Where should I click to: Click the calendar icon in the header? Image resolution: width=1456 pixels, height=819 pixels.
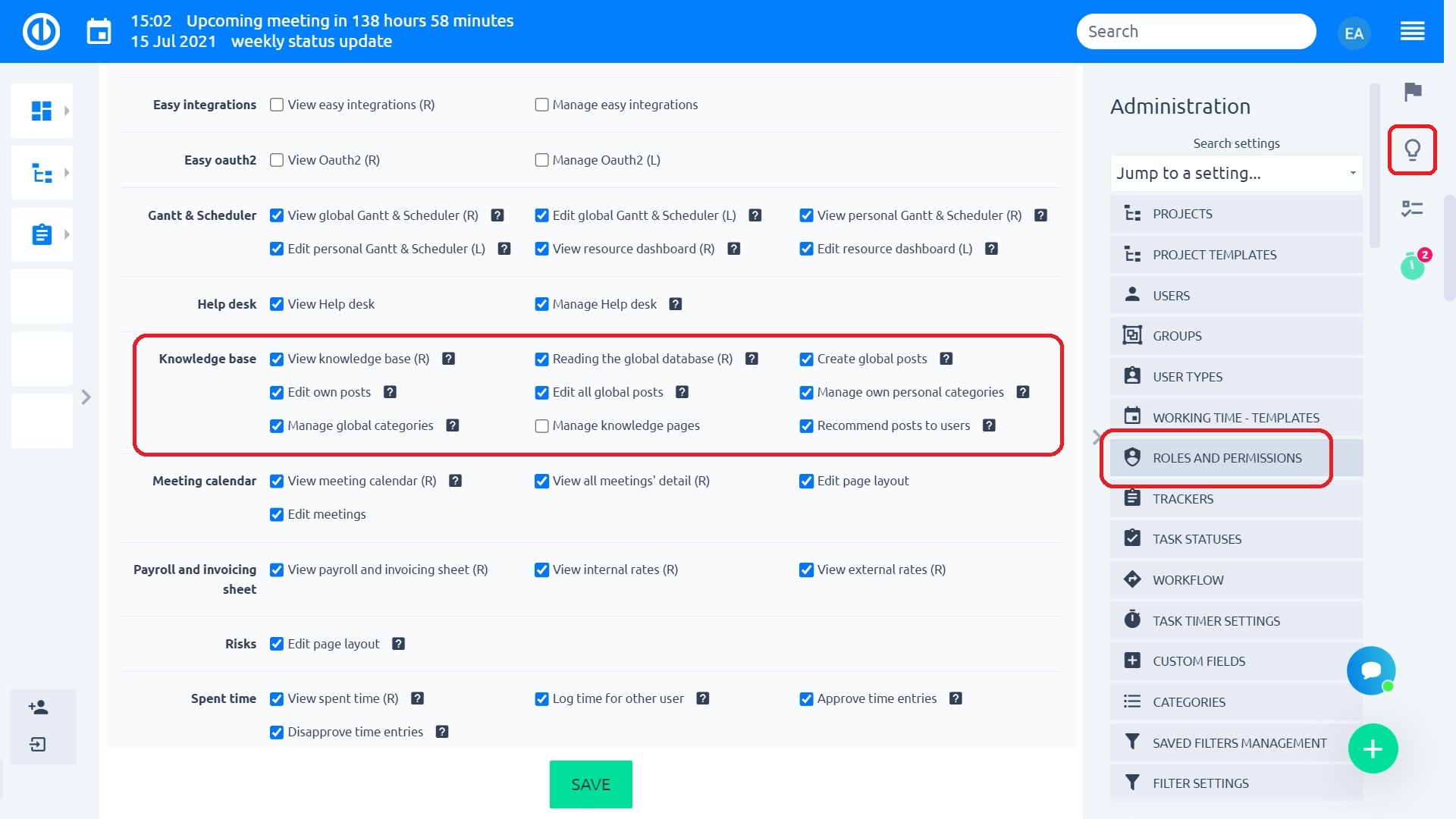coord(99,32)
